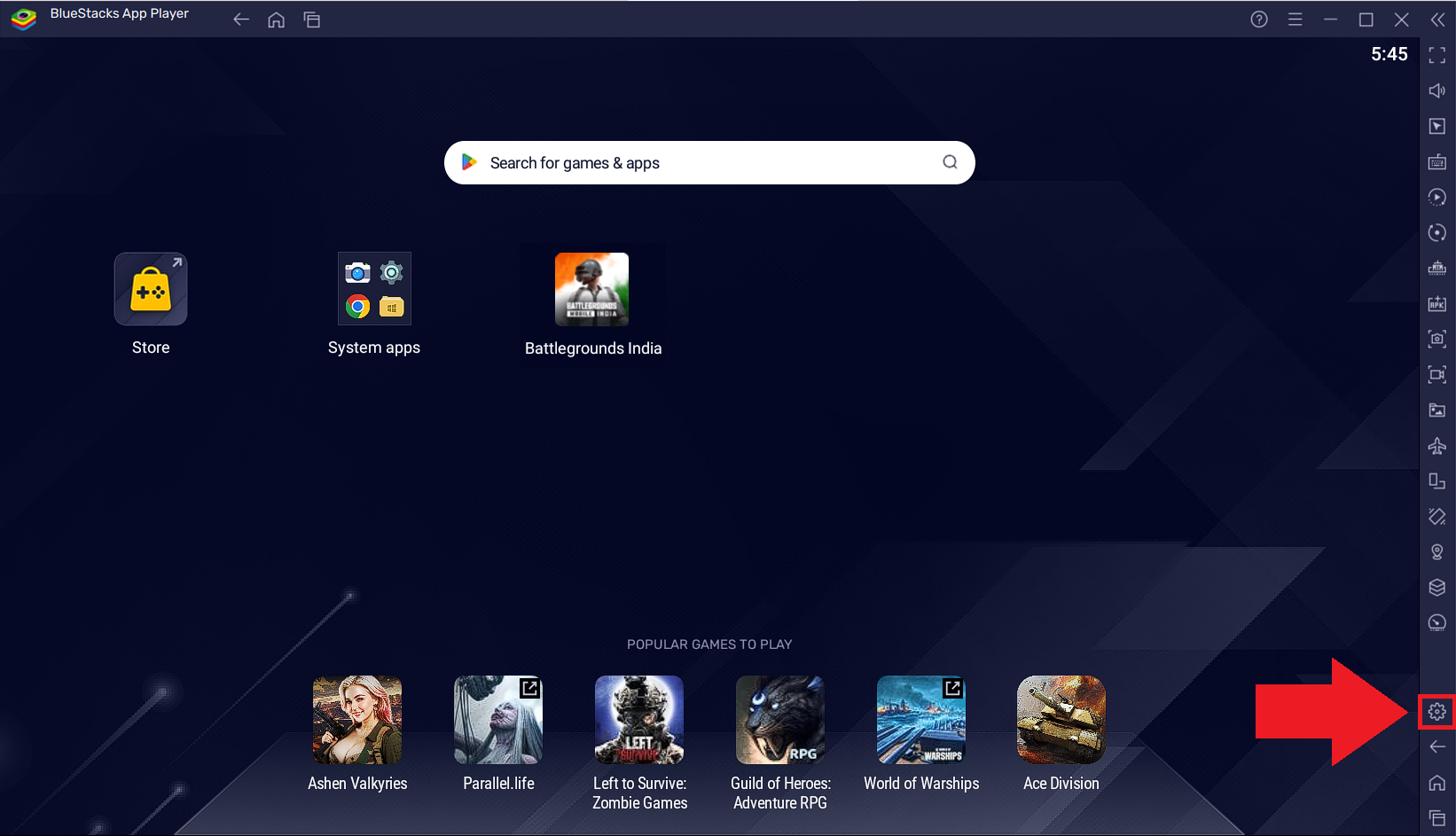Open Settings gear in the sidebar
1456x836 pixels.
(x=1437, y=711)
